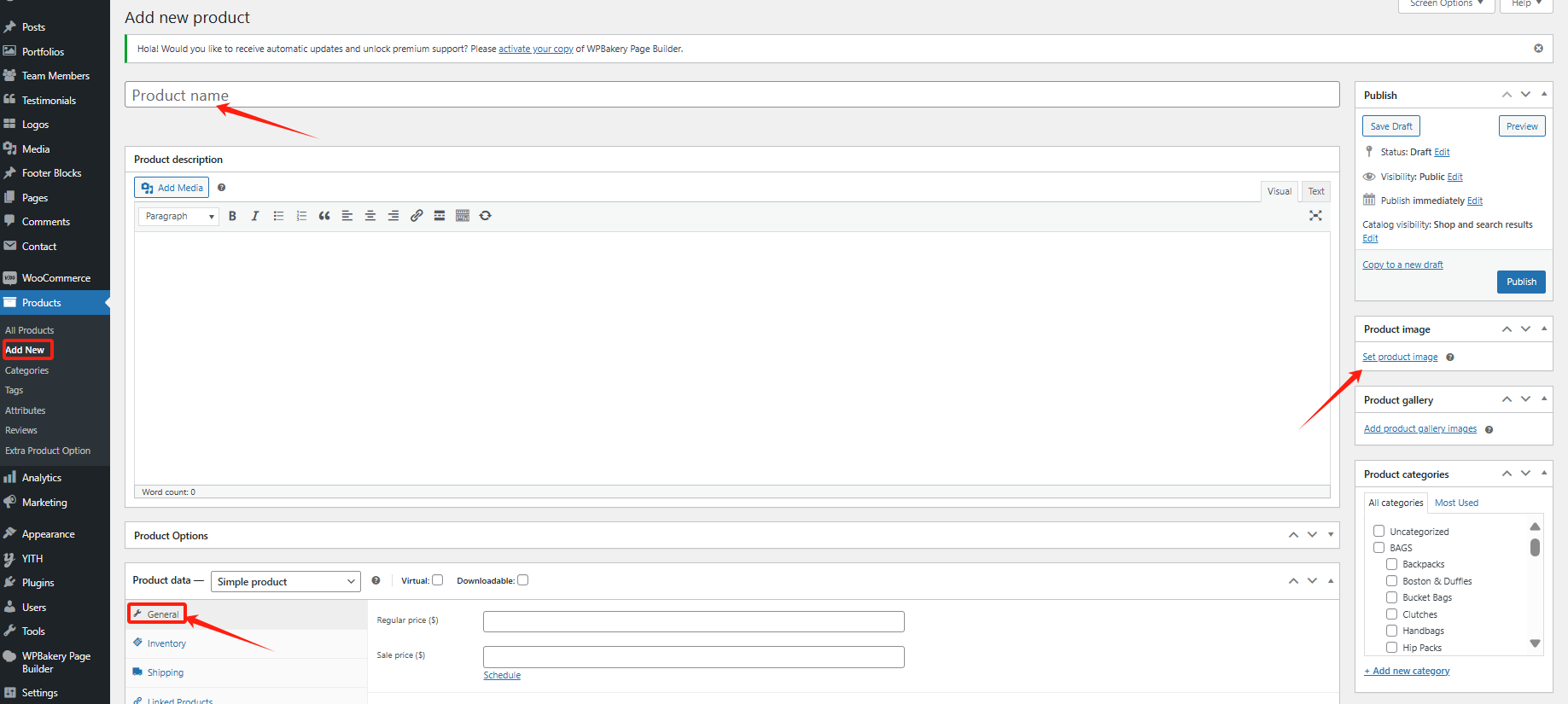Insert a numbered list
This screenshot has width=1568, height=704.
301,216
